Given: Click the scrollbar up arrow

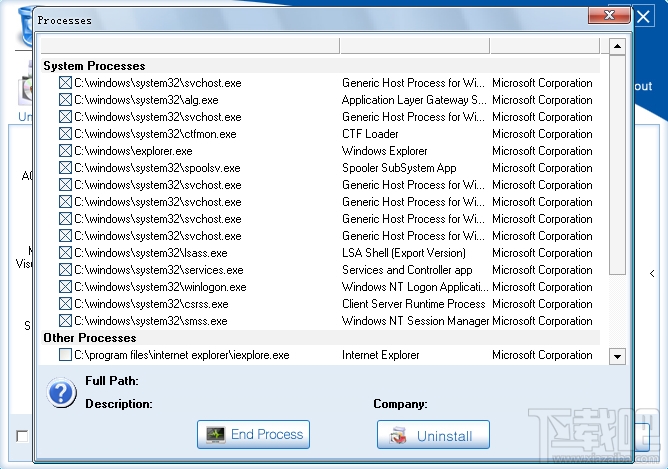Looking at the screenshot, I should pyautogui.click(x=617, y=46).
